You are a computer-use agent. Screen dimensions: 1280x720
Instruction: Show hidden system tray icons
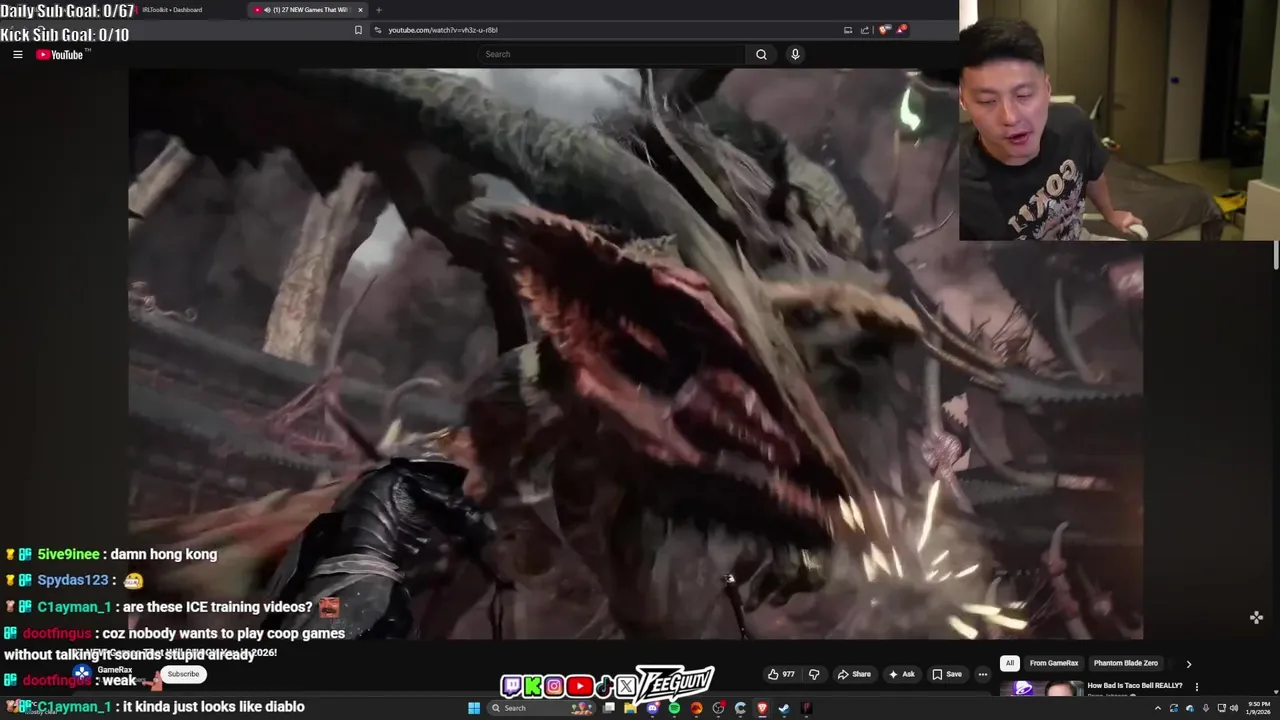(1158, 708)
